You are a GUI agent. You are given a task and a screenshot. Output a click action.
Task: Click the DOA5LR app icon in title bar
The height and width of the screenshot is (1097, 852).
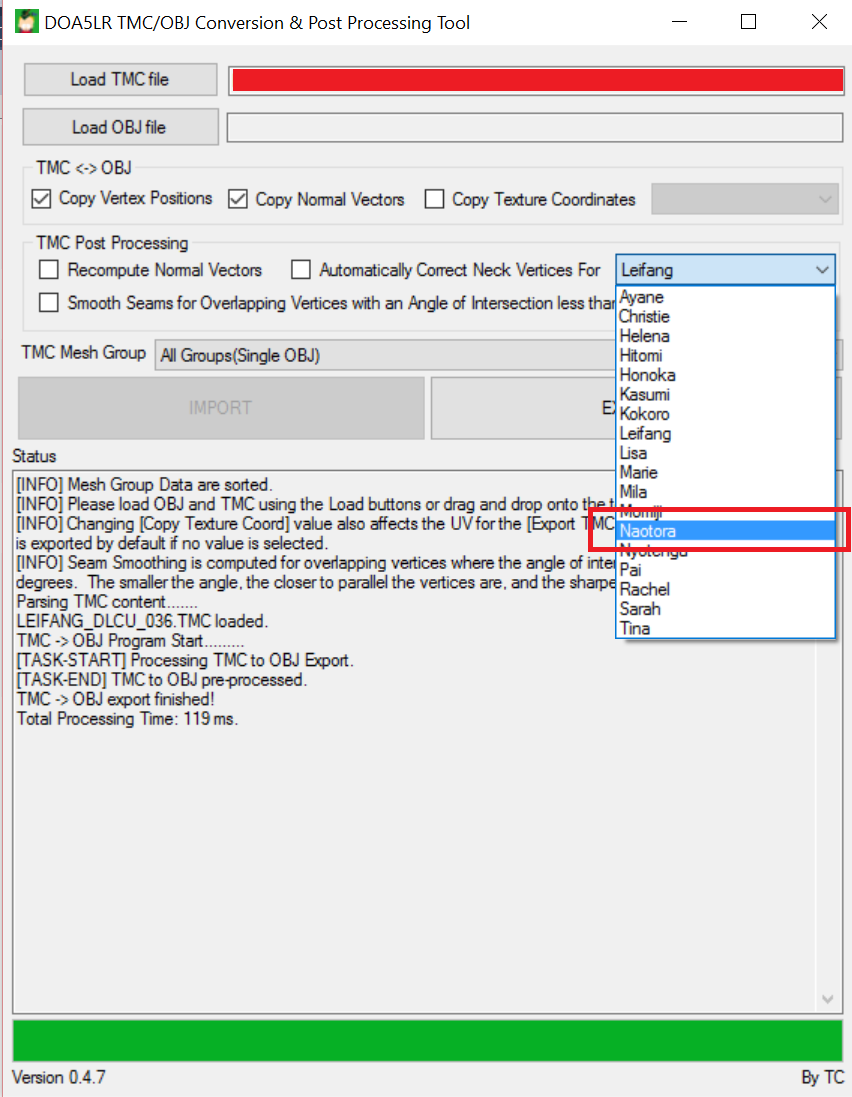point(25,21)
